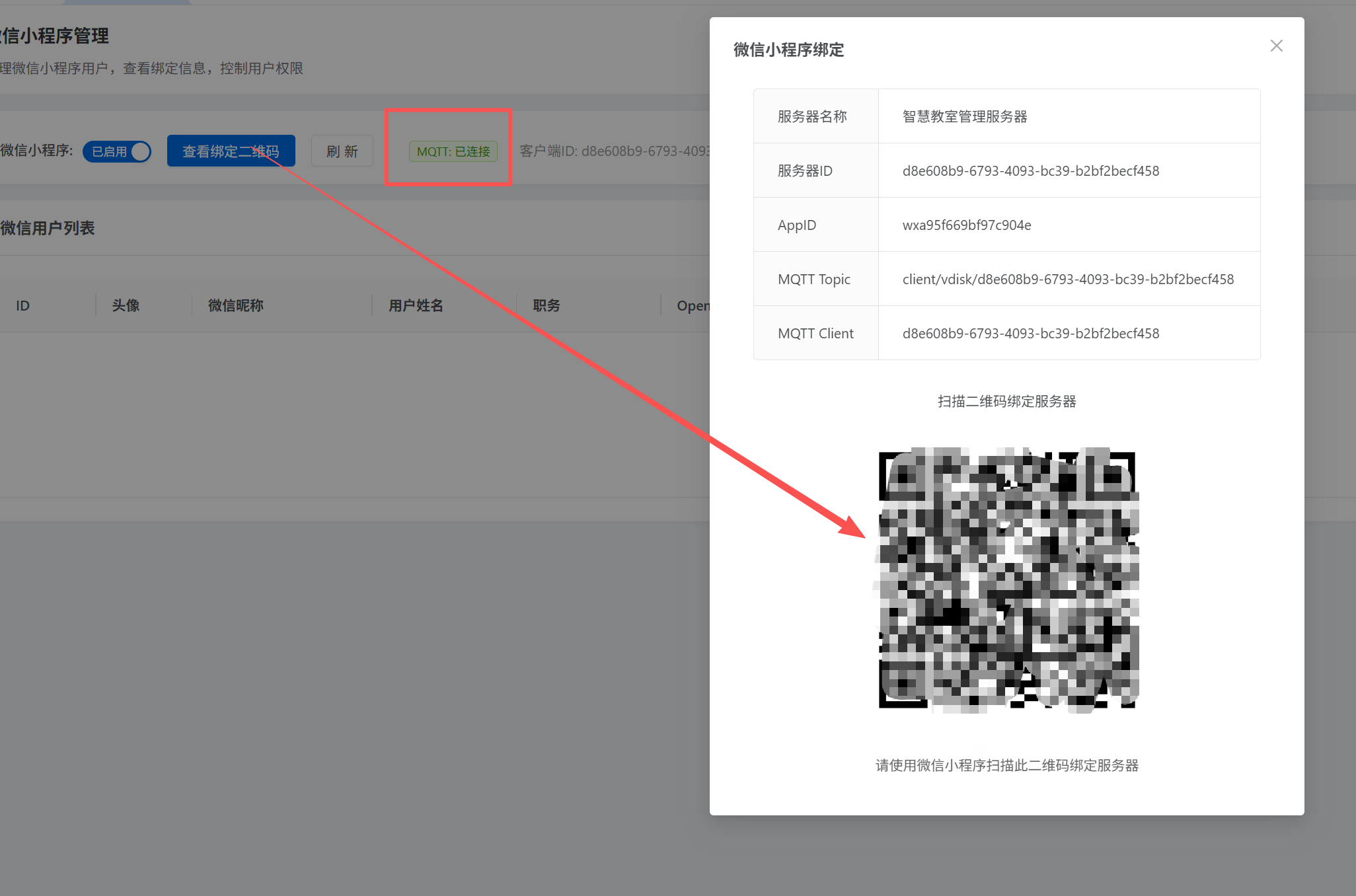Click the ID column header

[x=23, y=305]
